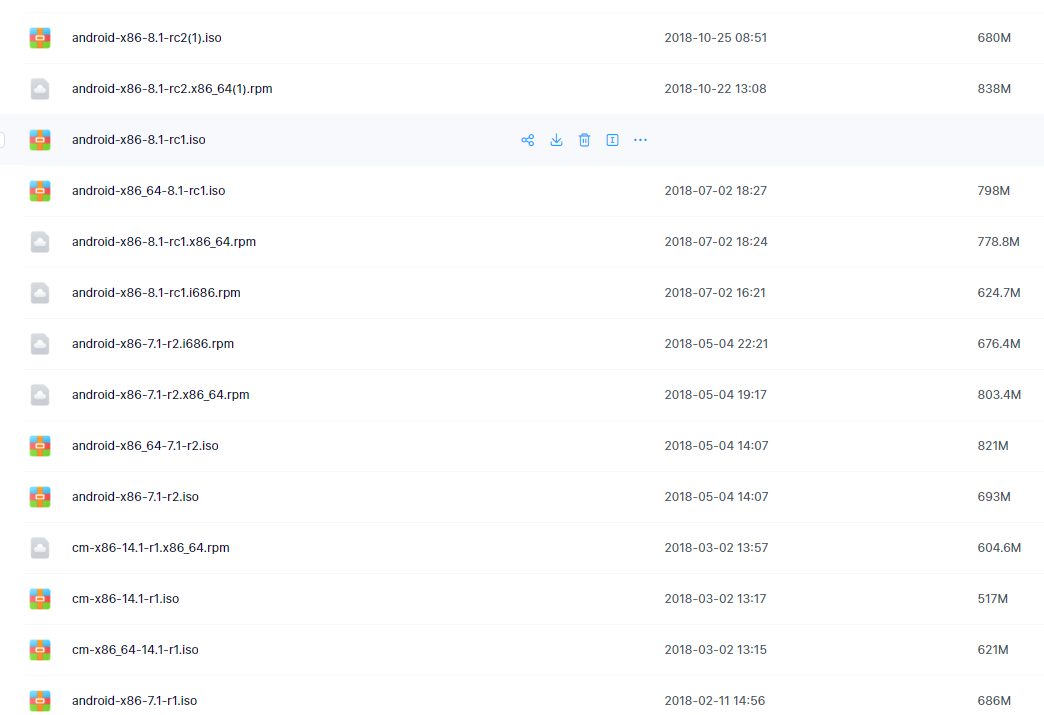Open android-x86-7.1-r2.i686.rpm file name

(x=153, y=344)
